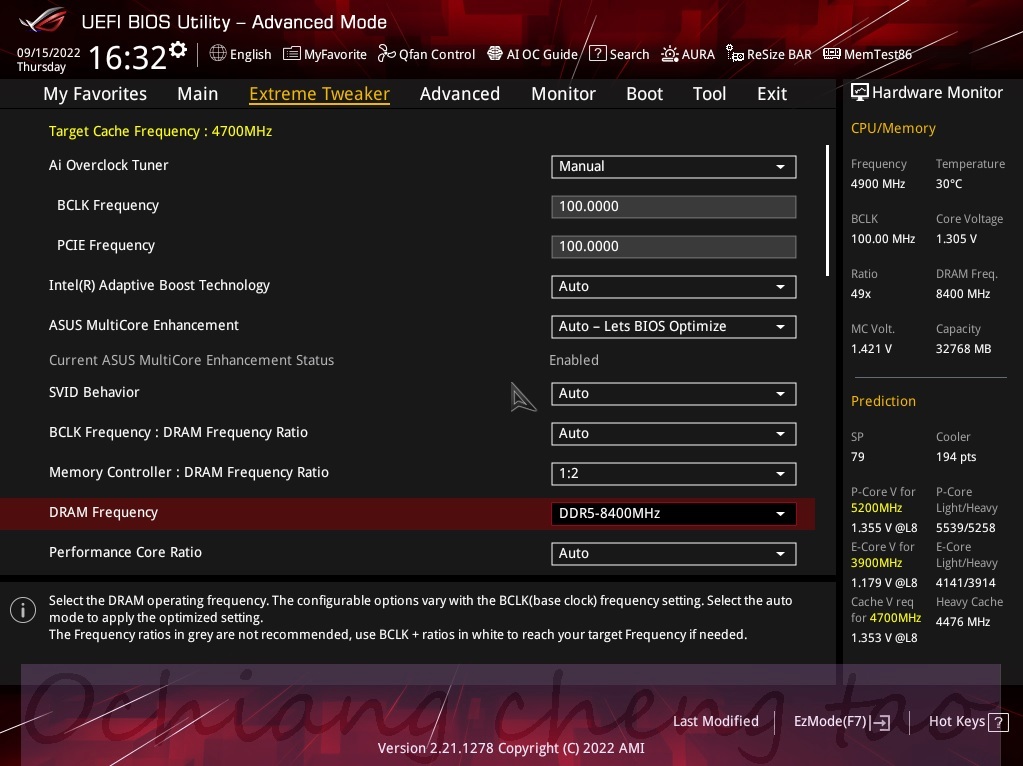Screen dimensions: 1023x766
Task: Open Memory Controller : DRAM Frequency Ratio dropdown
Action: click(673, 473)
